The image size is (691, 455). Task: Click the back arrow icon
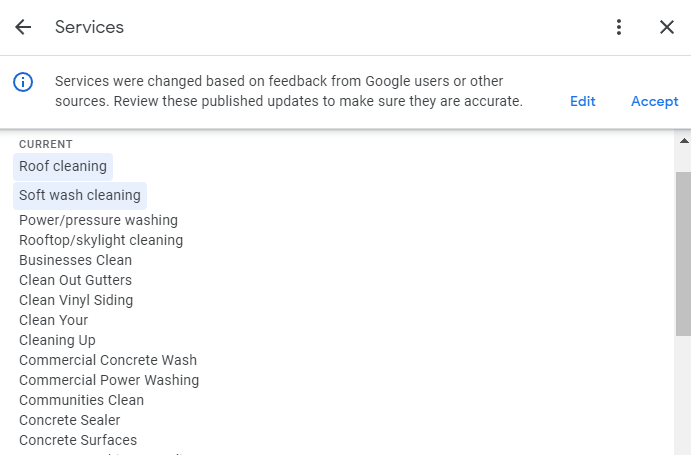23,27
